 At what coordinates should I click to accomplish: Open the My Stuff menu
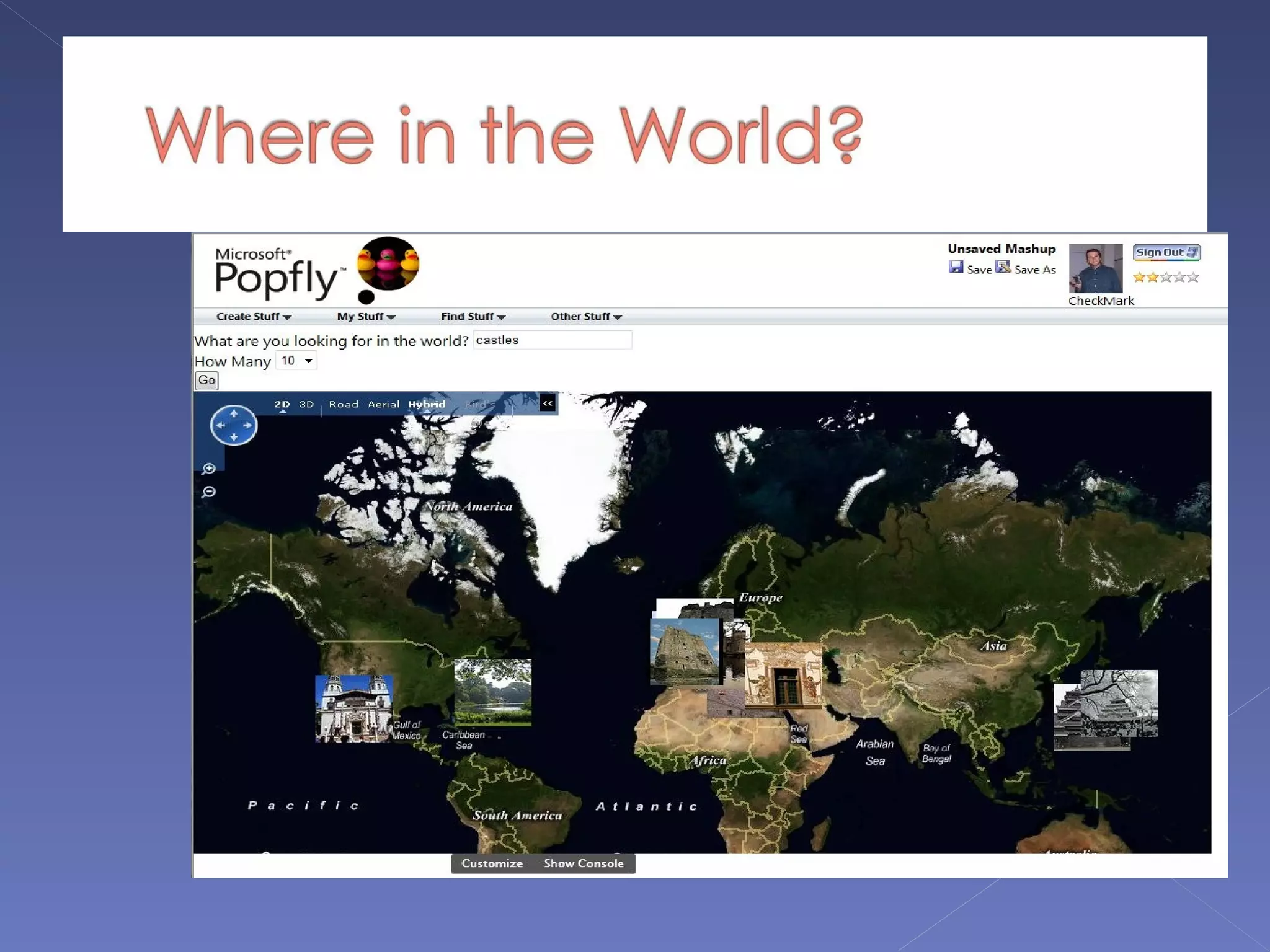(366, 317)
